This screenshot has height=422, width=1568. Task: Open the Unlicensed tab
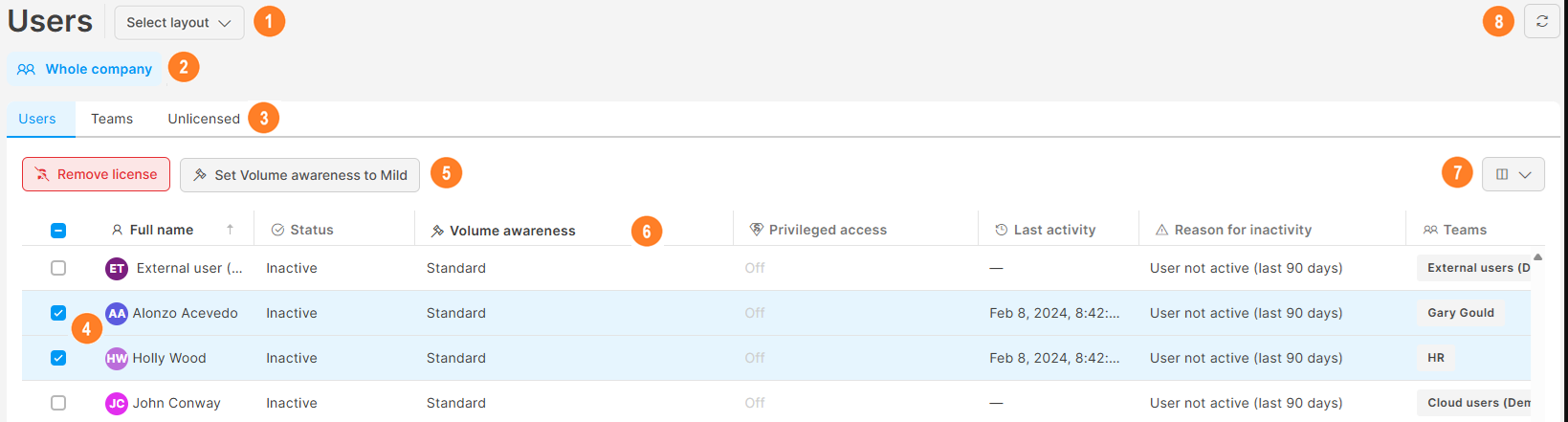coord(204,119)
